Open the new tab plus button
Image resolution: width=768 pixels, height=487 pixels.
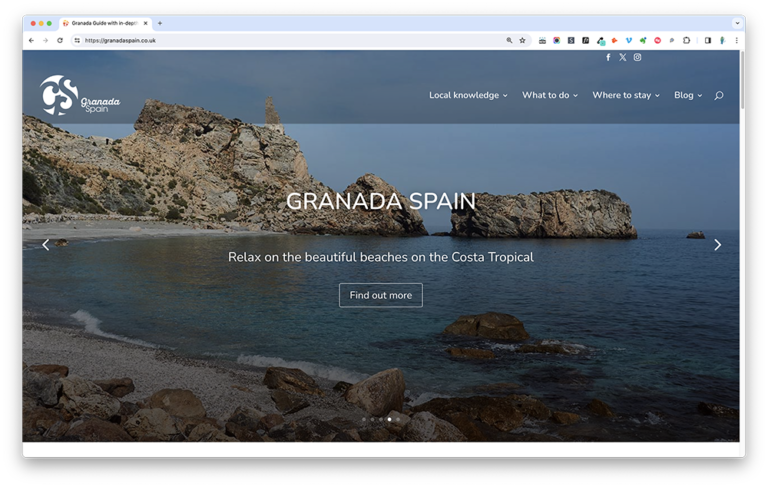pos(160,23)
